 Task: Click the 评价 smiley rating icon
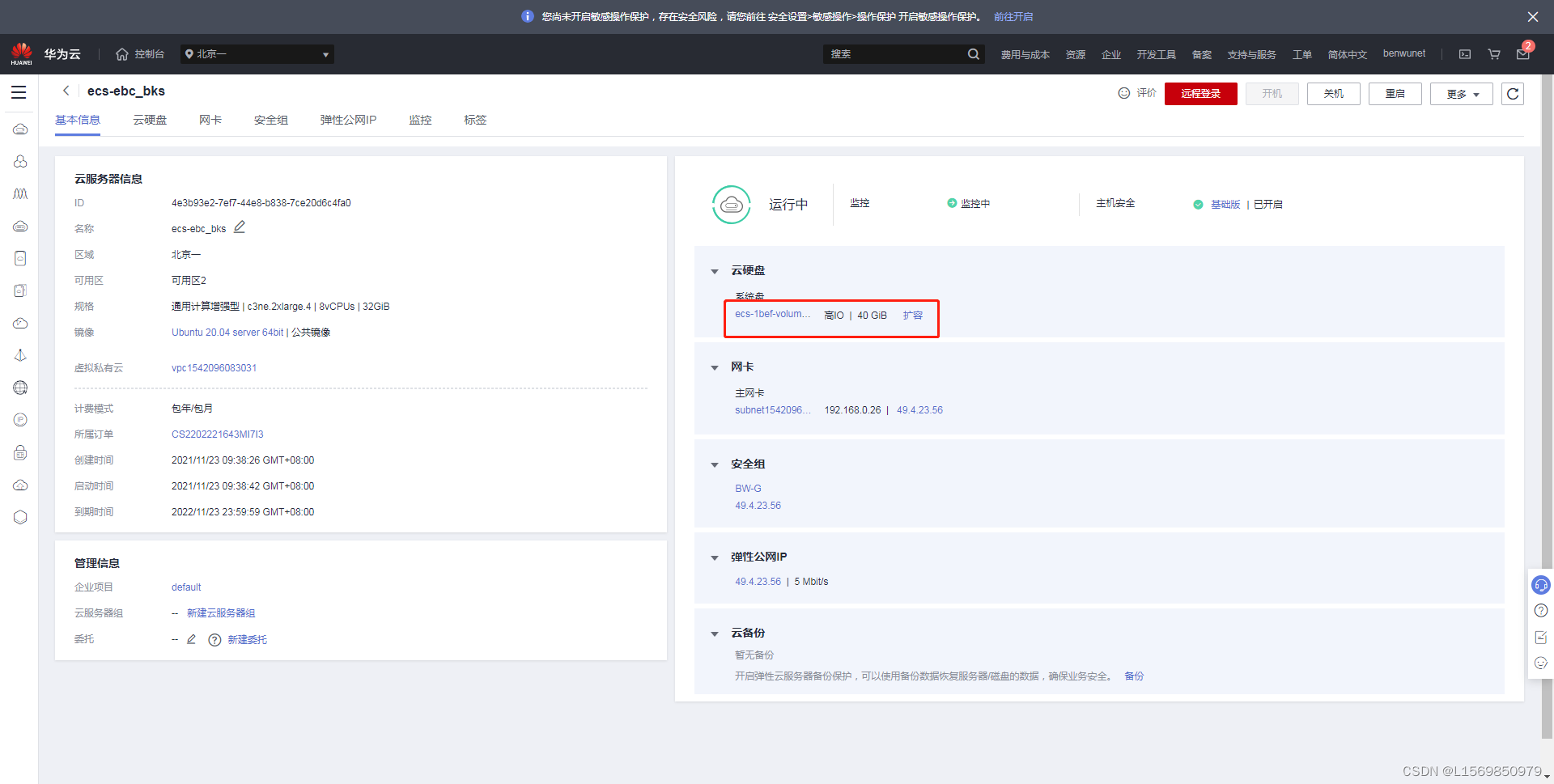pyautogui.click(x=1123, y=93)
